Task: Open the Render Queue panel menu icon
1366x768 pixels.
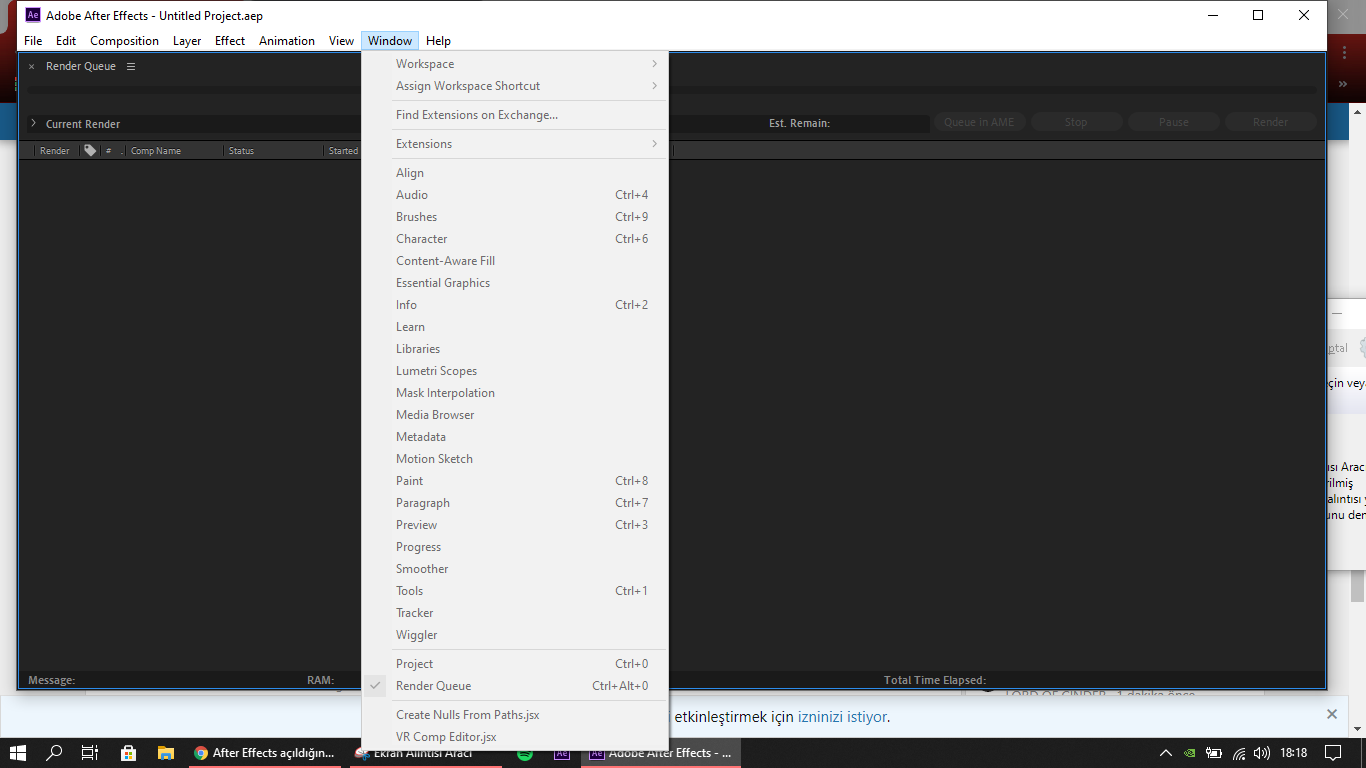Action: pyautogui.click(x=131, y=66)
